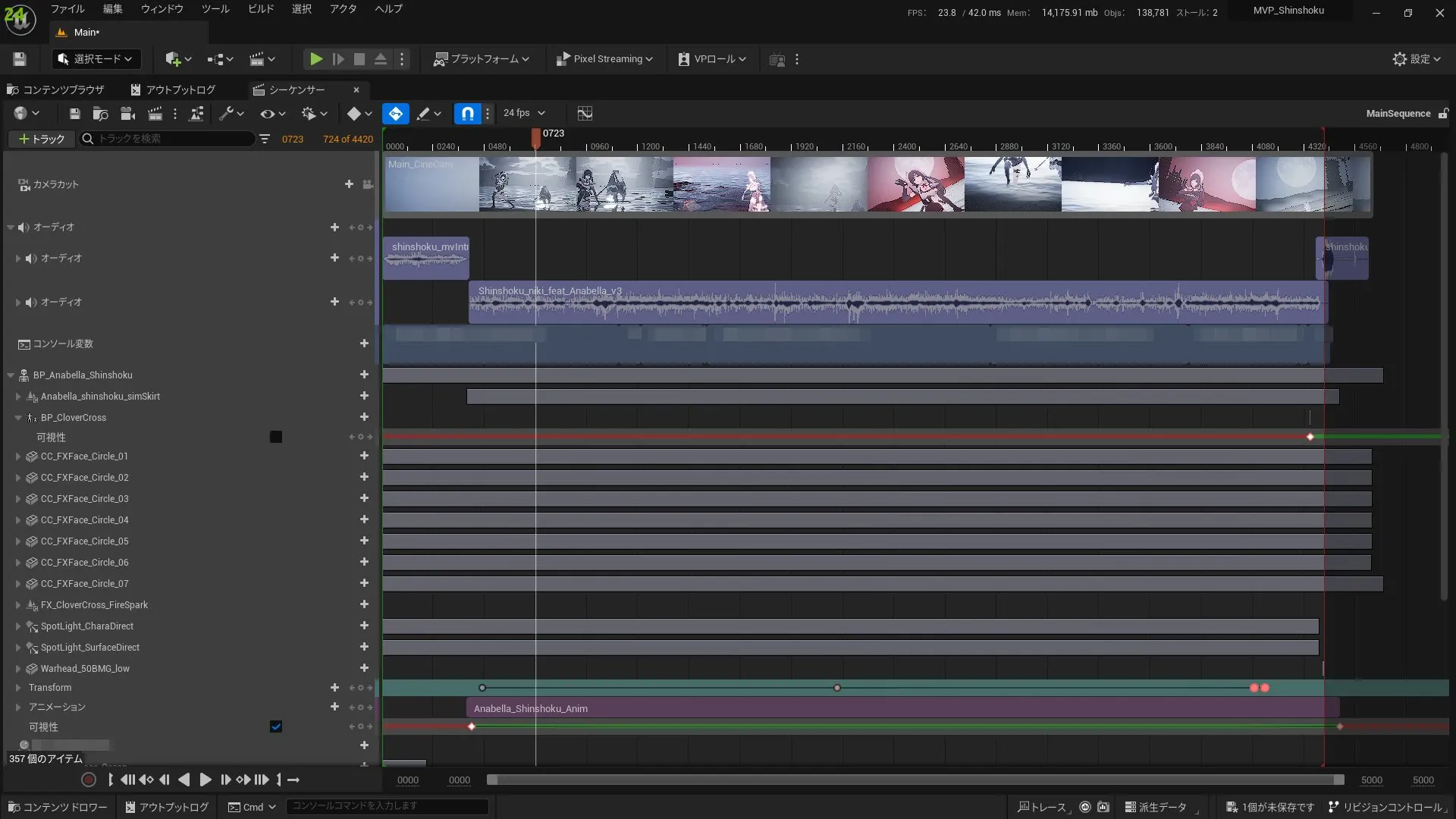Open the ファイル menu

pos(67,9)
